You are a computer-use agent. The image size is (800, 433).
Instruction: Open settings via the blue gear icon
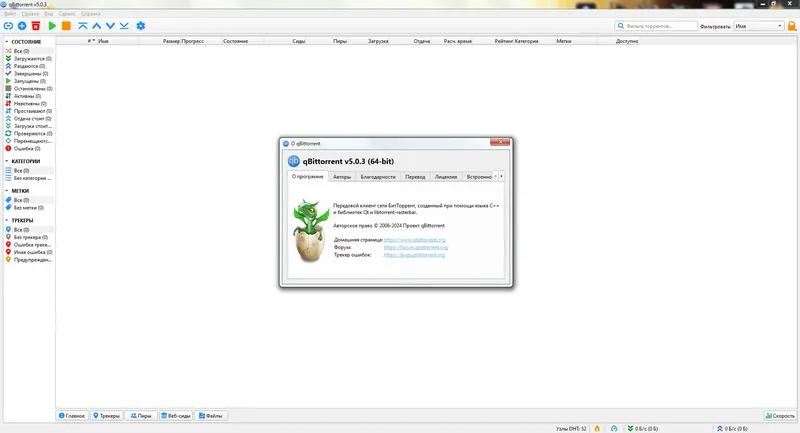tap(141, 26)
